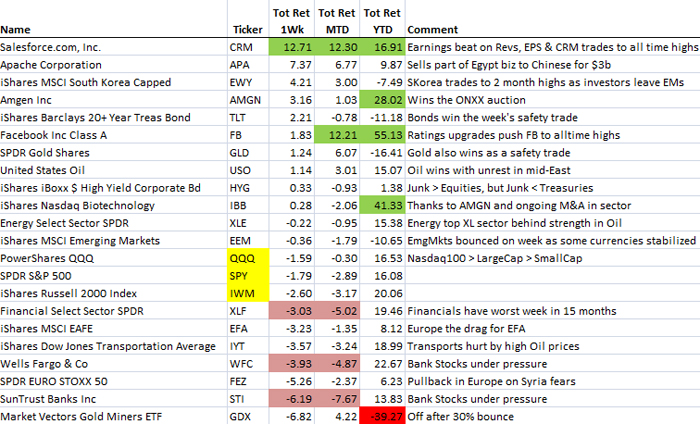Click the GLD ticker cell

pos(248,153)
